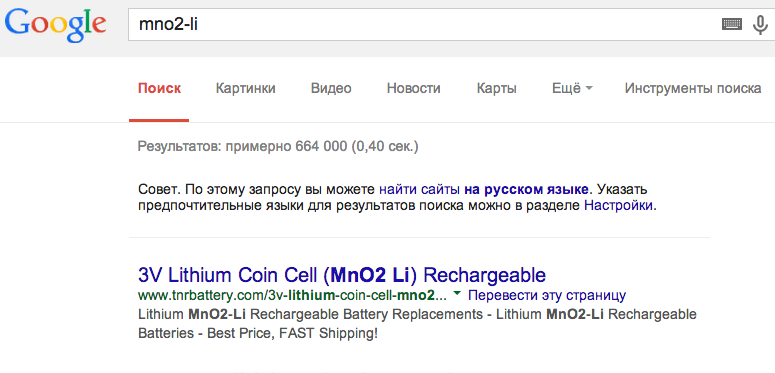Click Перевести эту страницу link
Screen dimensions: 775x373
point(547,295)
